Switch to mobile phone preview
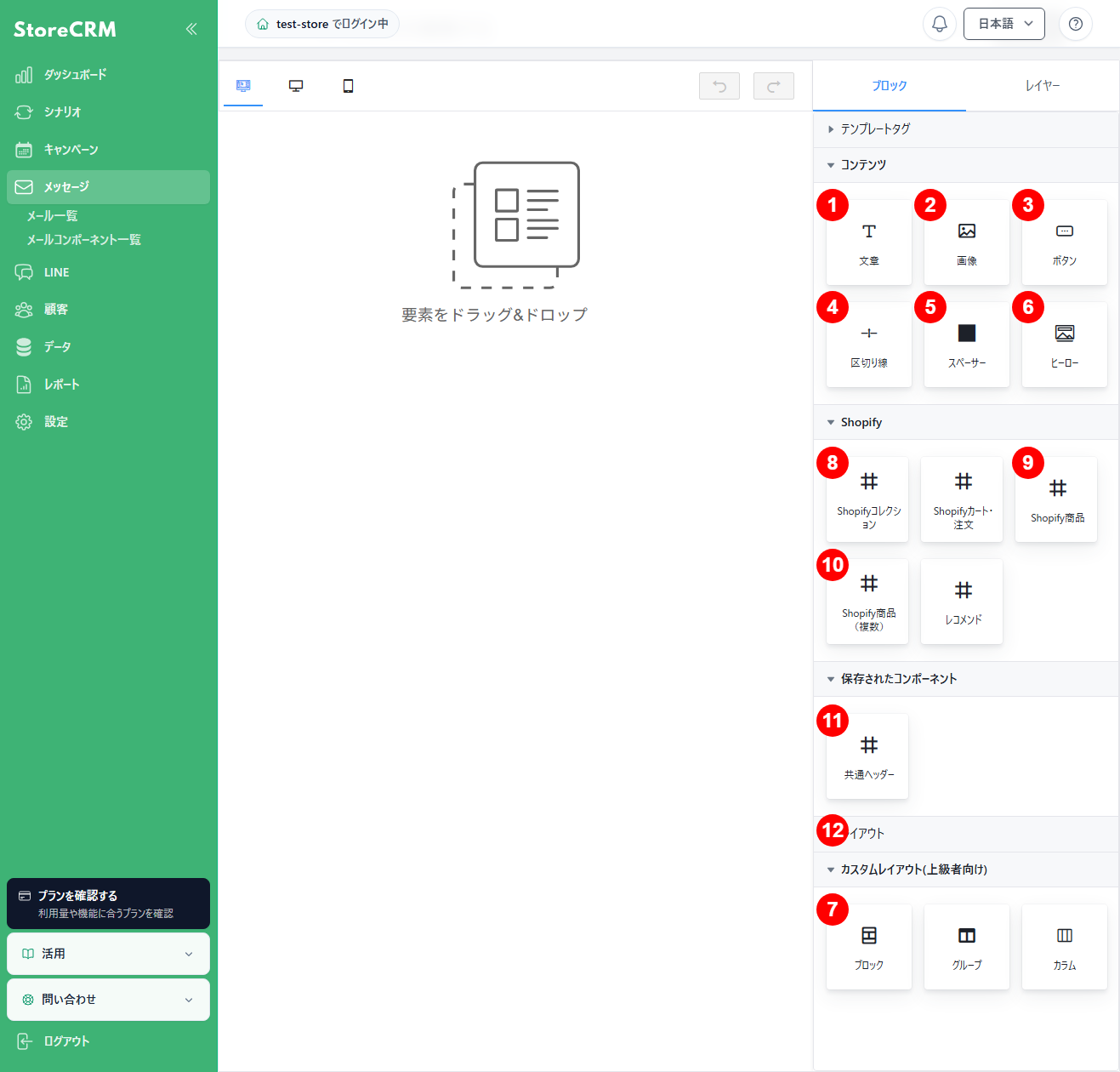Viewport: 1120px width, 1072px height. [348, 86]
